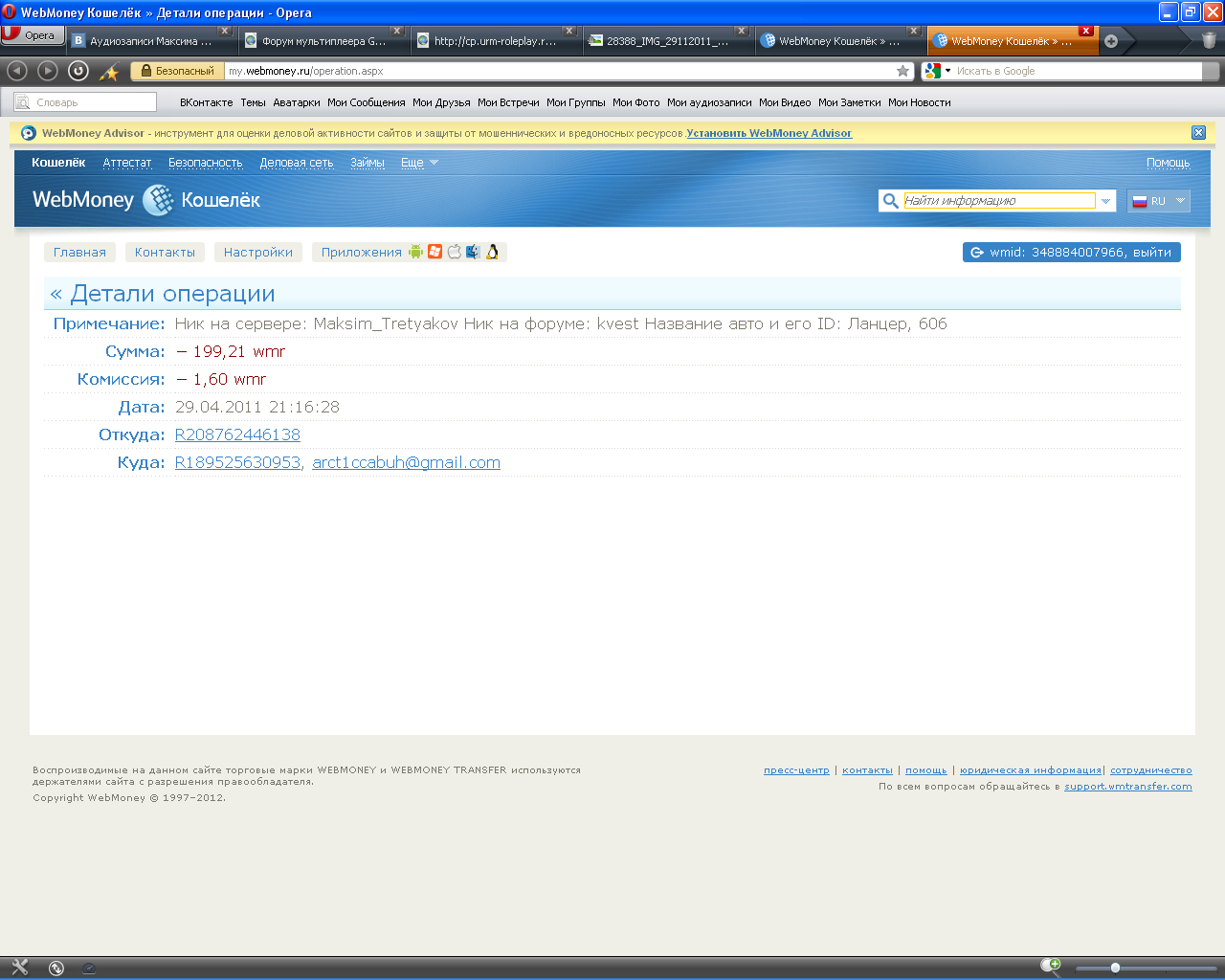Image resolution: width=1225 pixels, height=980 pixels.
Task: Close the 'Аудиозаписи Максима' tab
Action: pos(225,31)
